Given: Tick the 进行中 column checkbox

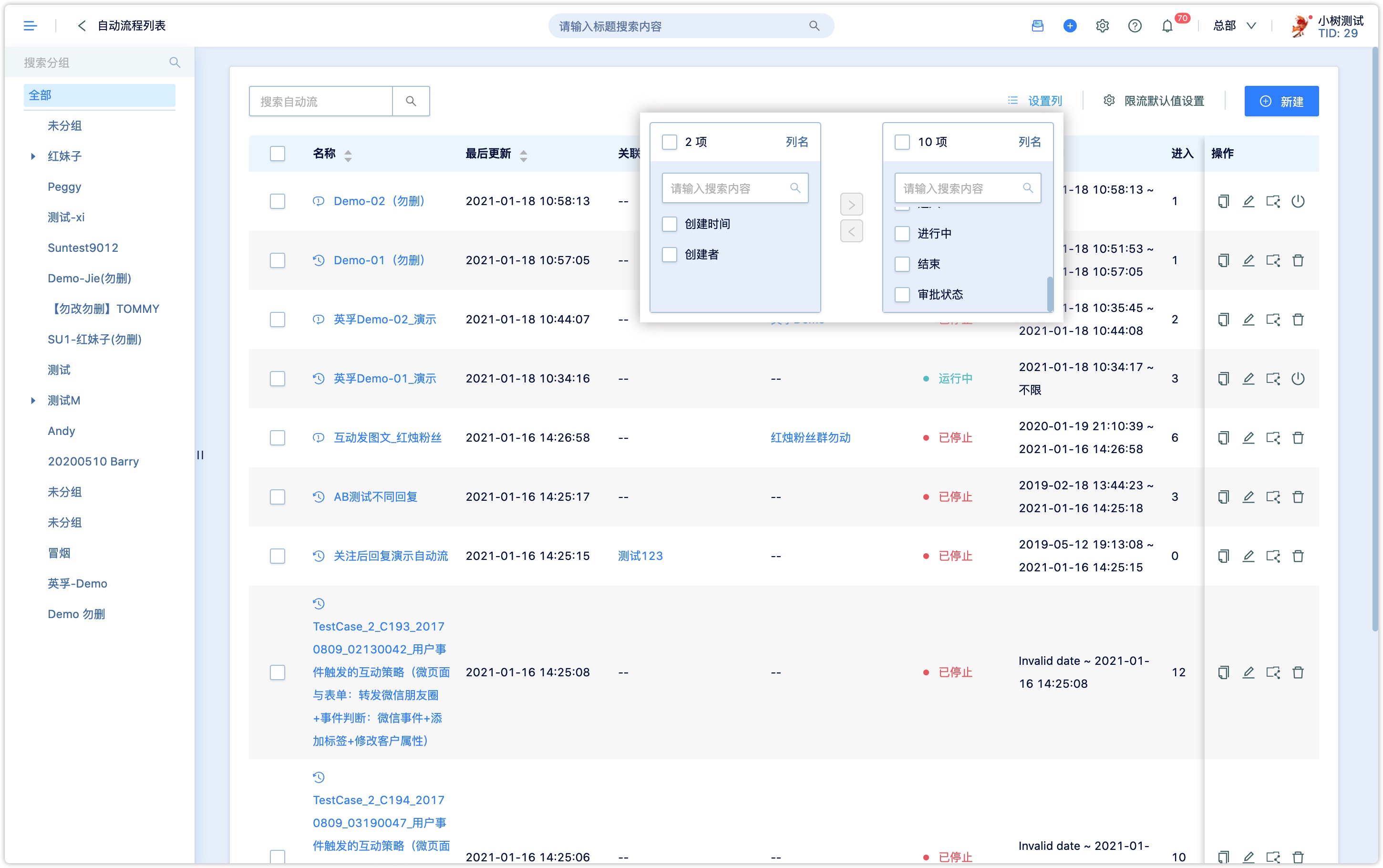Looking at the screenshot, I should (x=902, y=233).
